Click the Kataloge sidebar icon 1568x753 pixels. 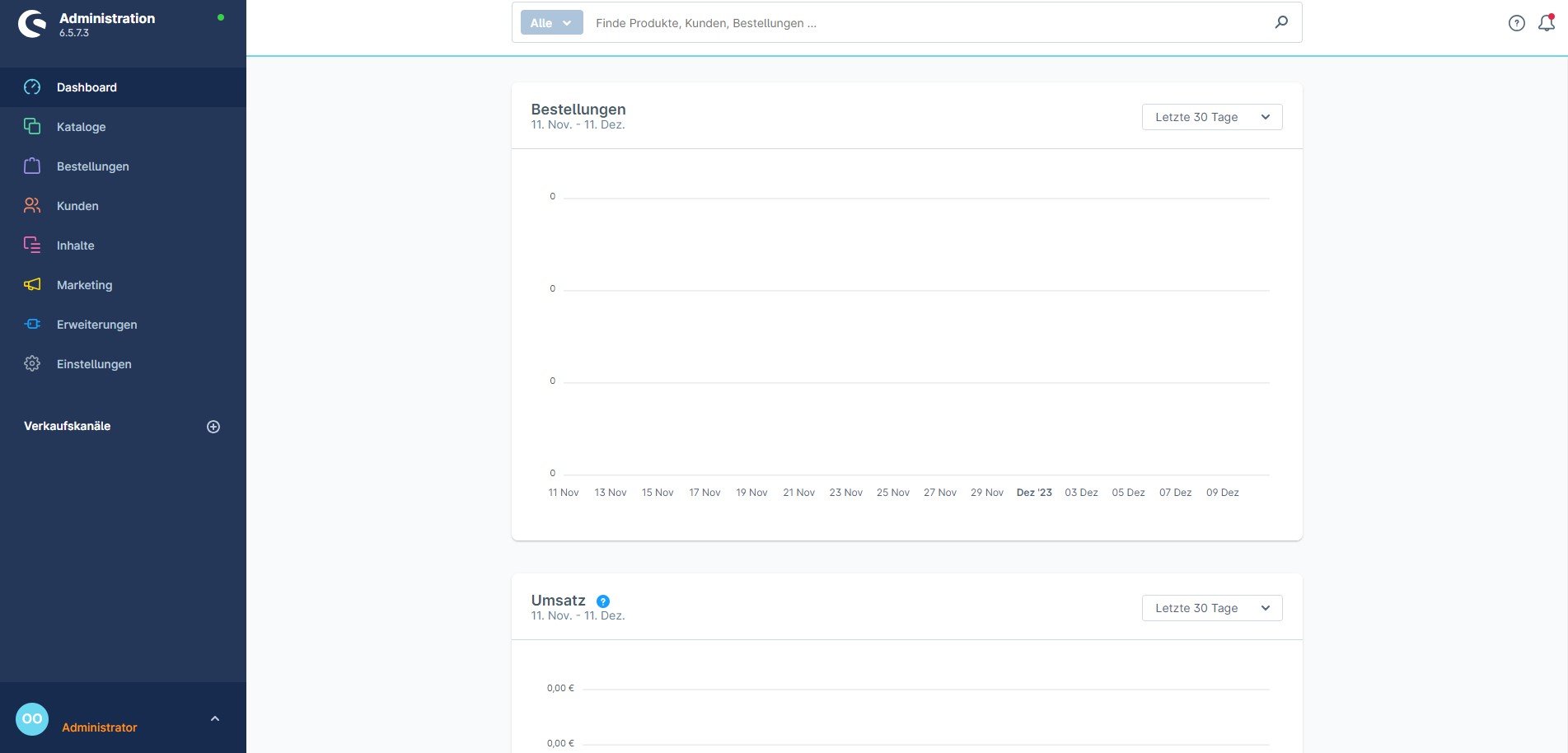tap(32, 127)
